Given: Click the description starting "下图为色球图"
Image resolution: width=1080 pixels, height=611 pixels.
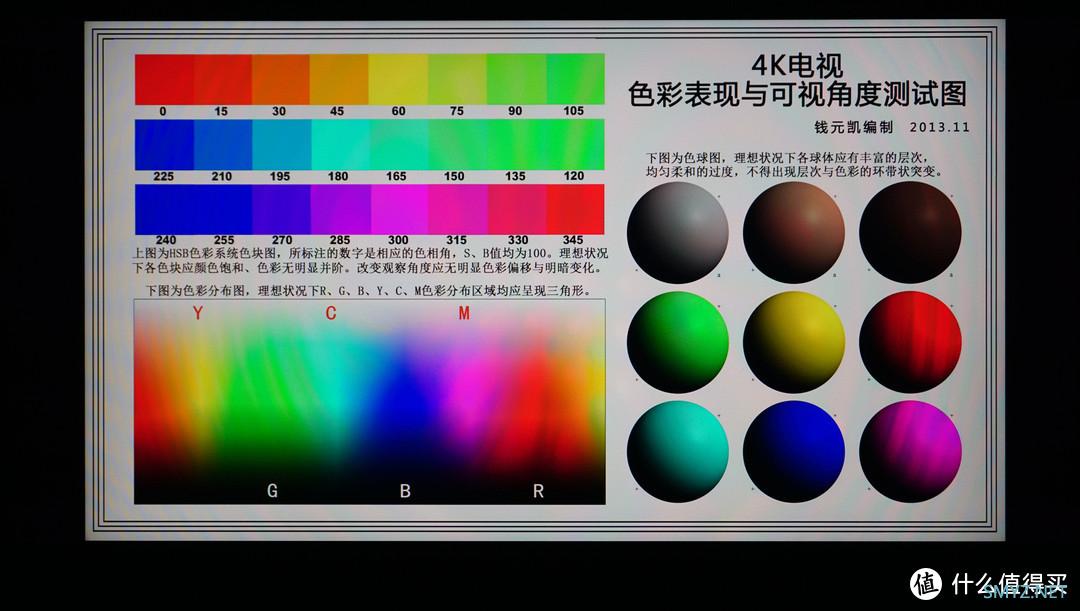Looking at the screenshot, I should (x=794, y=165).
